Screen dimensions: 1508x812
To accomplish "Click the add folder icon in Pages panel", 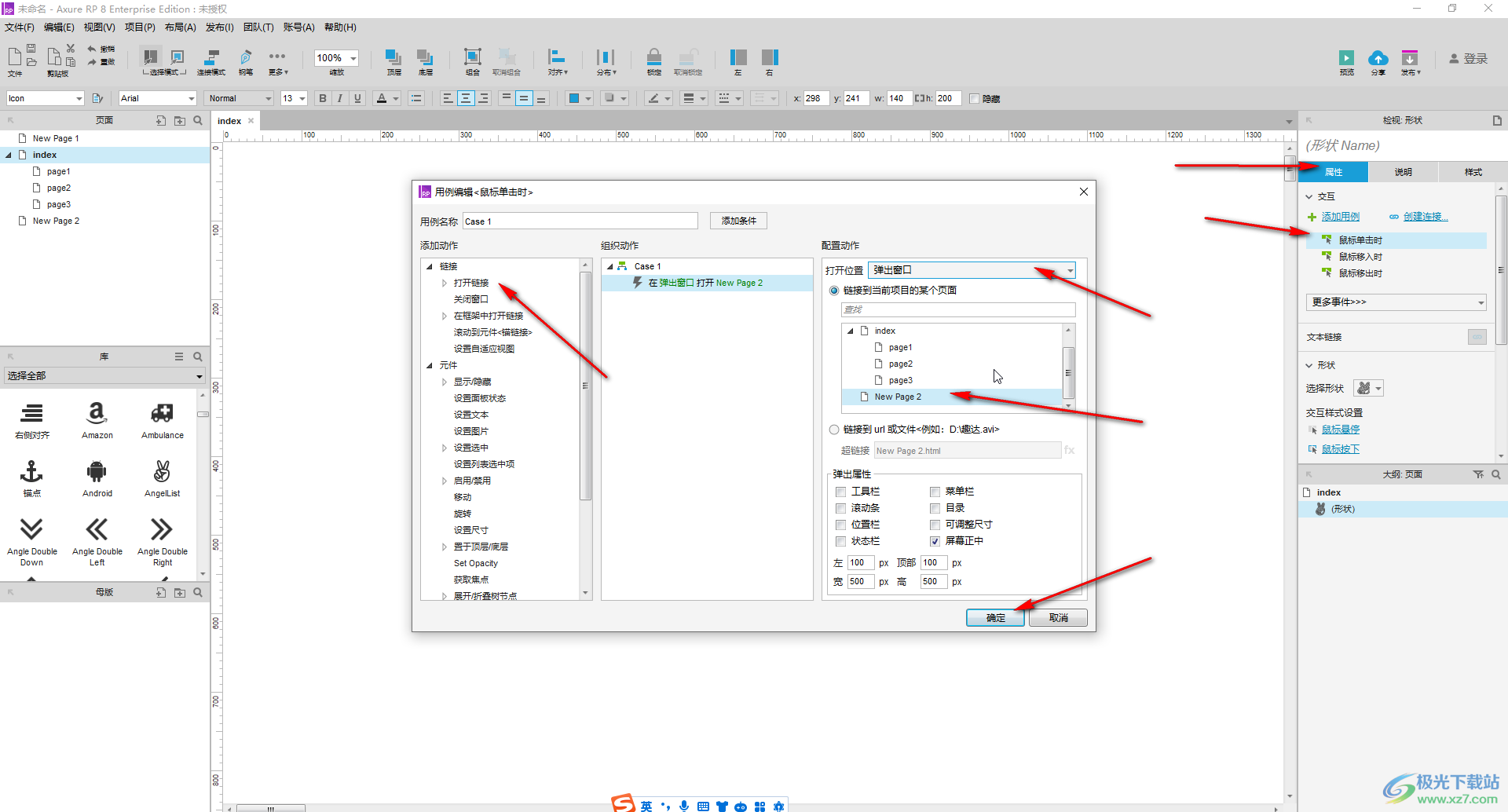I will pyautogui.click(x=180, y=120).
